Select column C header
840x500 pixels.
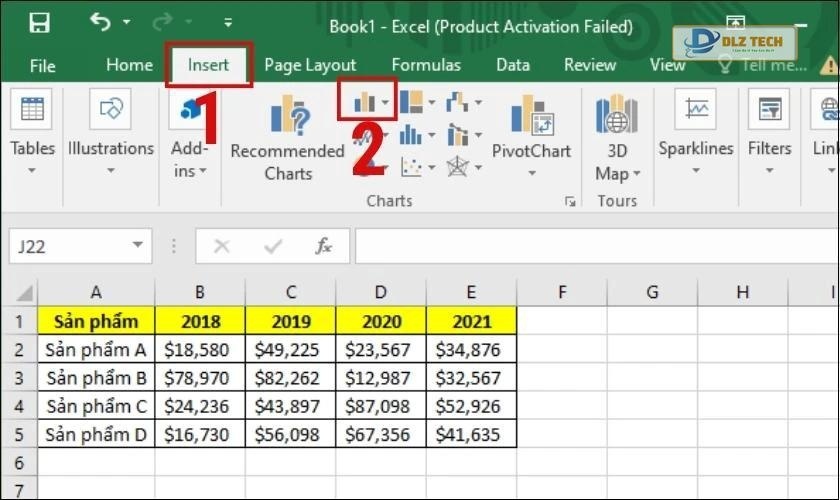[290, 292]
